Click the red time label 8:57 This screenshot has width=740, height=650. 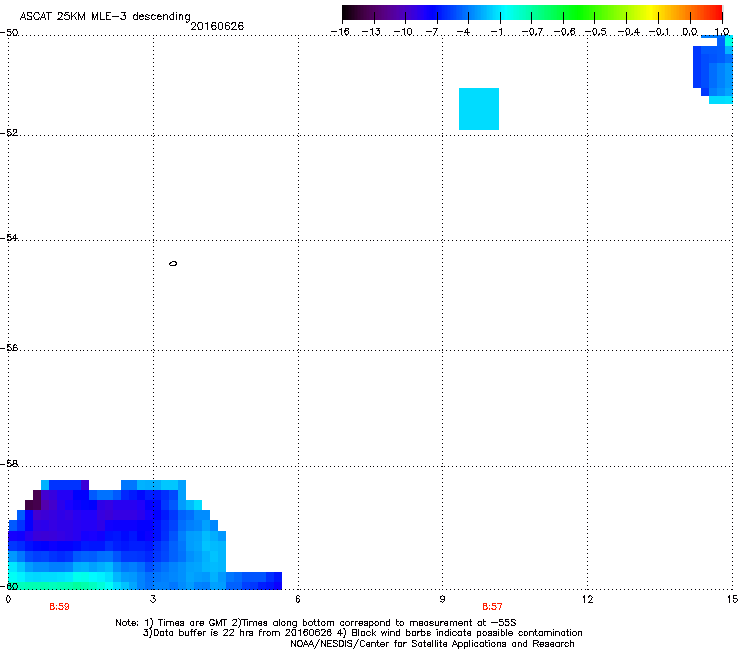(492, 607)
